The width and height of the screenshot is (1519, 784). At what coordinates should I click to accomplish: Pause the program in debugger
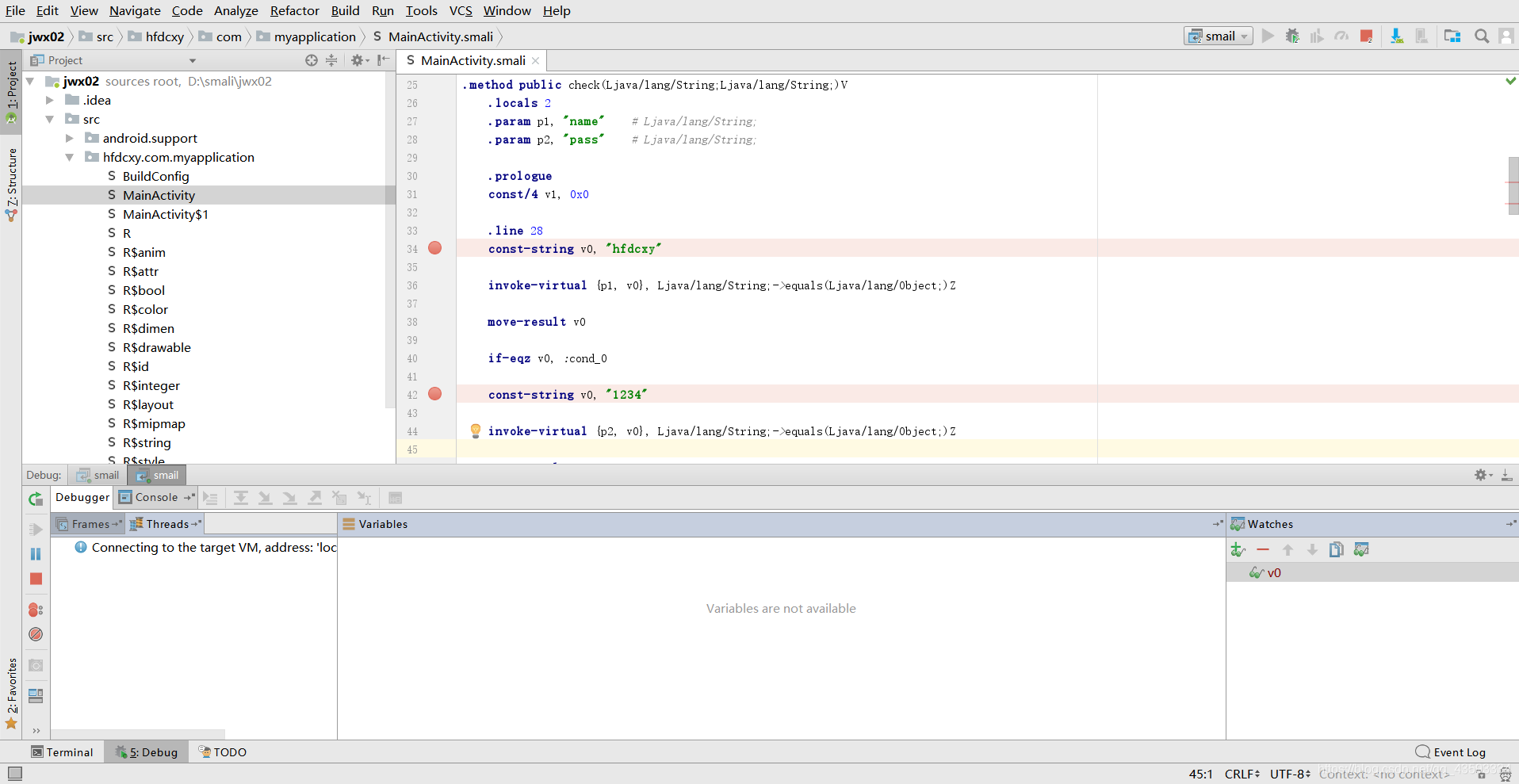click(x=36, y=554)
